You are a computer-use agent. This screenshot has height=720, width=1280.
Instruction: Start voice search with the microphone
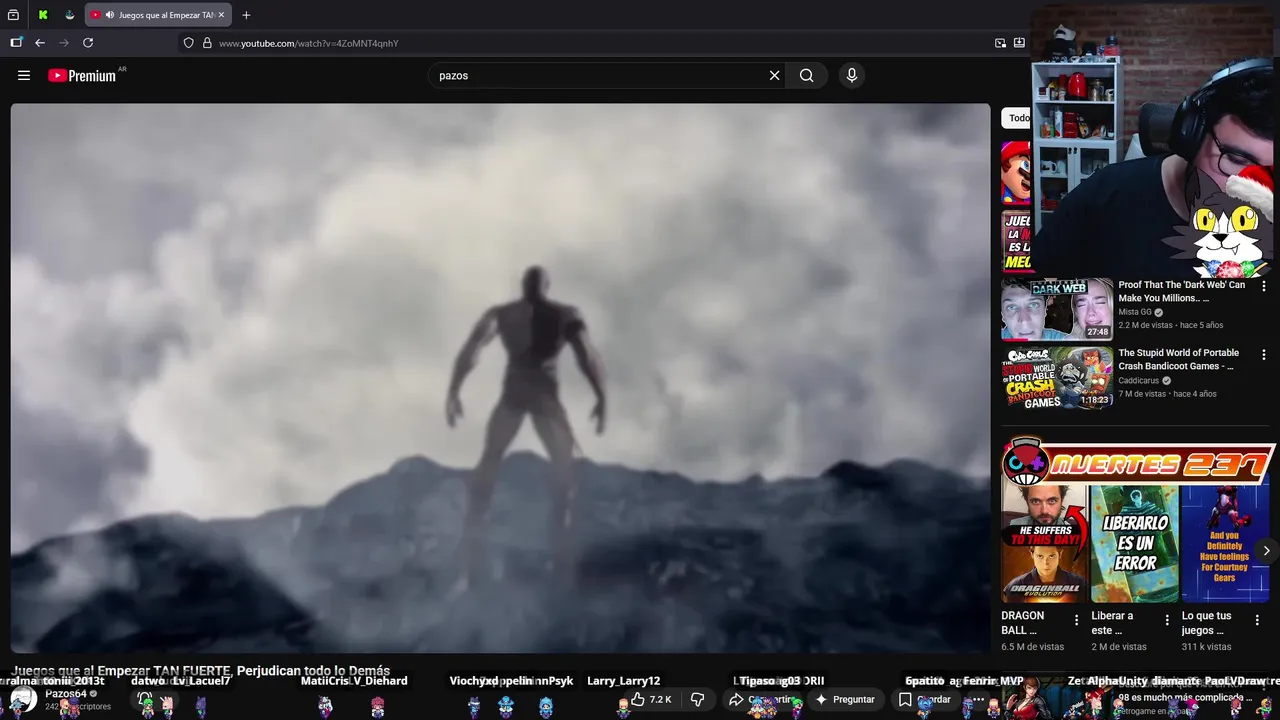851,75
